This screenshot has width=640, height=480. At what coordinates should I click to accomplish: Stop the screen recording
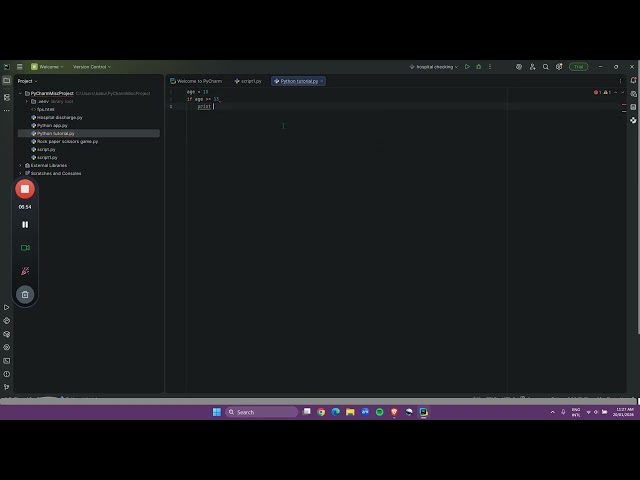(25, 189)
